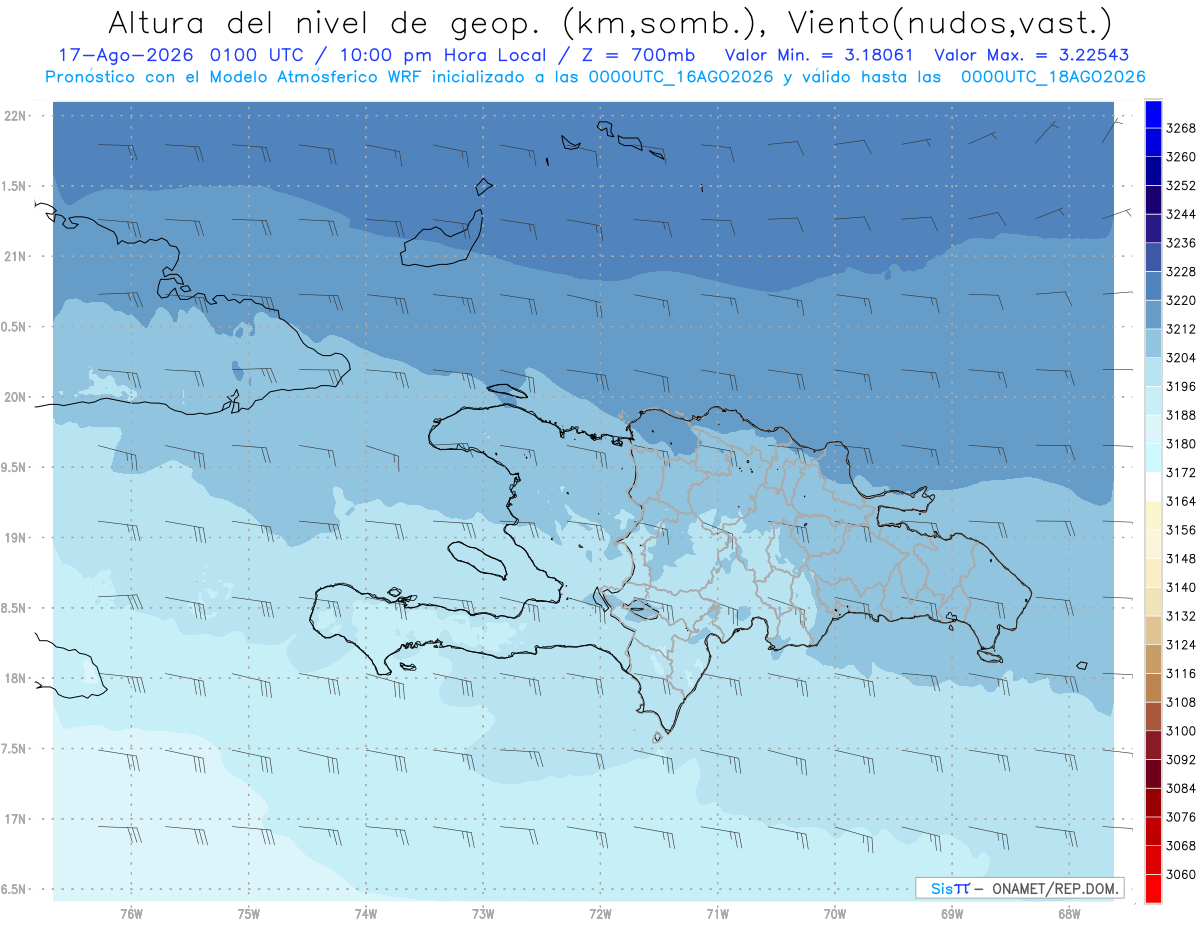This screenshot has width=1200, height=927.
Task: Click the '9.5N' latitude label
Action: point(12,467)
